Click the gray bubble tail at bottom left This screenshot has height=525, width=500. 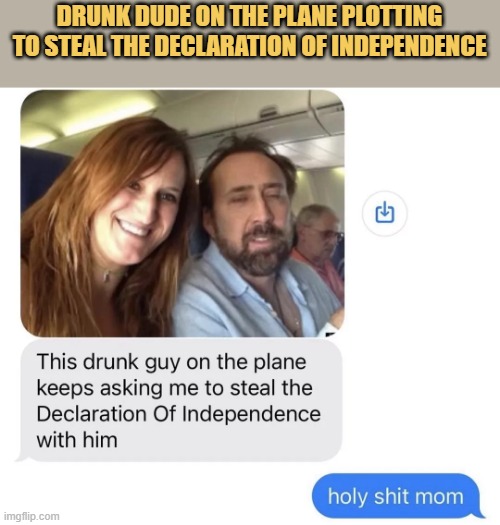pyautogui.click(x=23, y=456)
